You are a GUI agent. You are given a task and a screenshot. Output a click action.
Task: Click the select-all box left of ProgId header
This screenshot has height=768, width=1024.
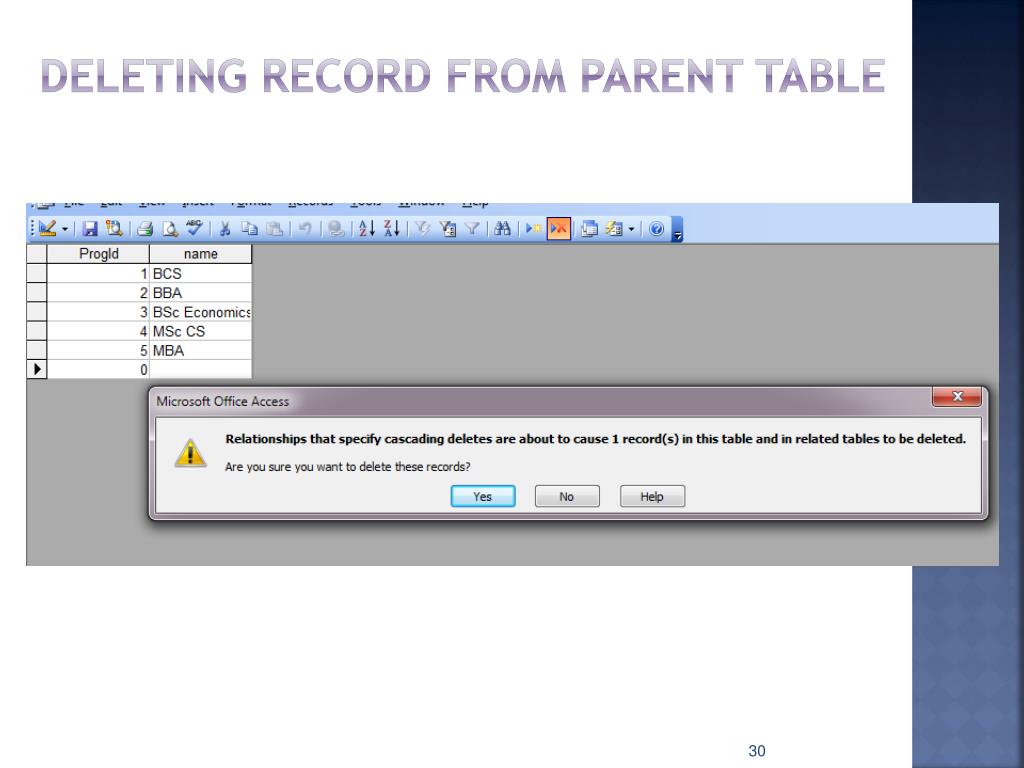point(37,254)
